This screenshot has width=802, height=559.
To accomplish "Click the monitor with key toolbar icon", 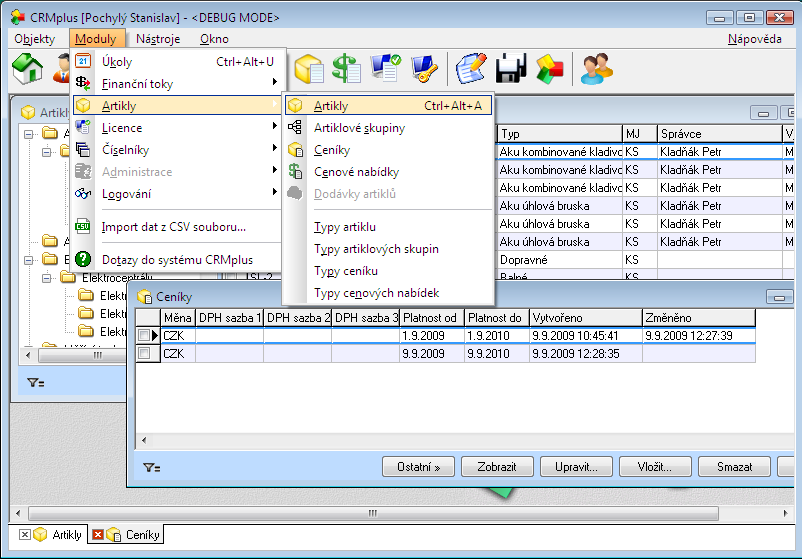I will [424, 69].
